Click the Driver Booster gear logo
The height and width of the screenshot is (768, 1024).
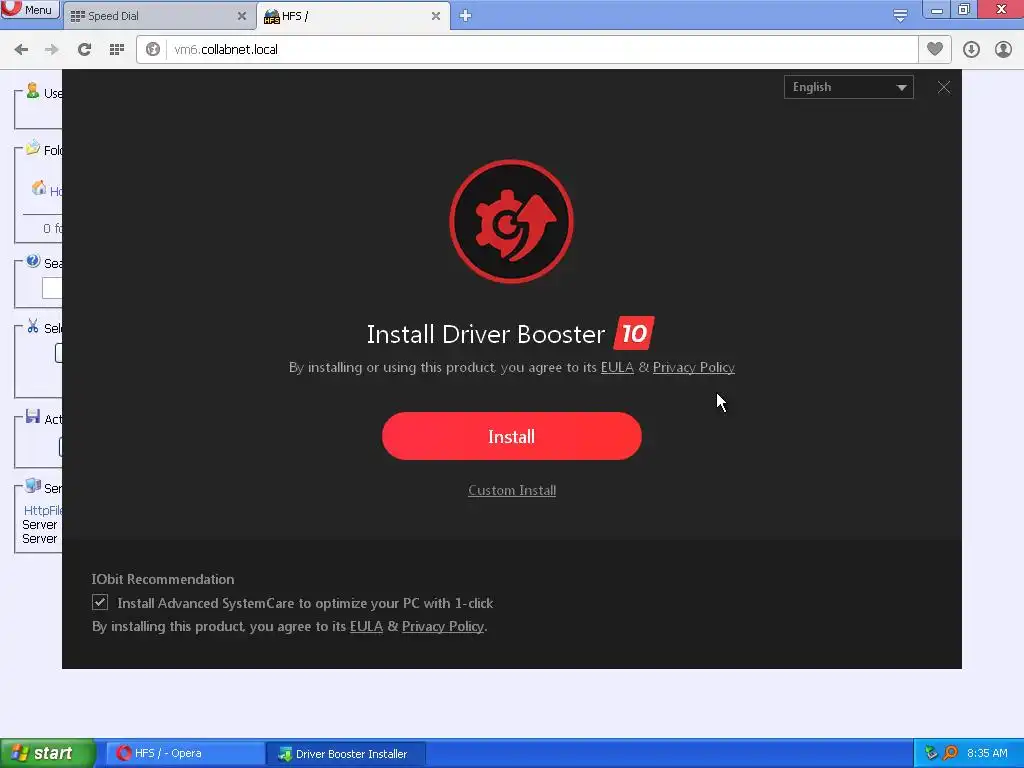click(x=511, y=221)
